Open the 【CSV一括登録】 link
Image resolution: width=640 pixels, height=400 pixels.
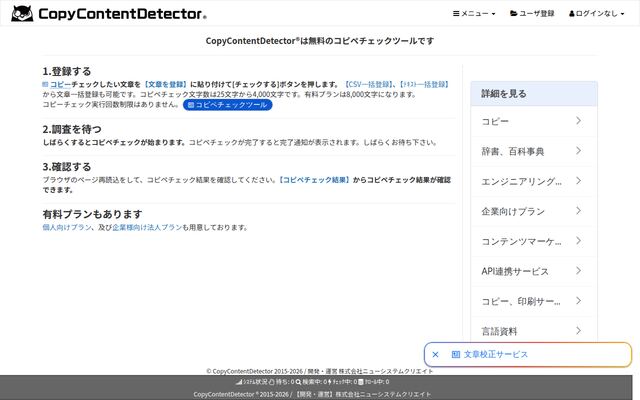point(369,84)
